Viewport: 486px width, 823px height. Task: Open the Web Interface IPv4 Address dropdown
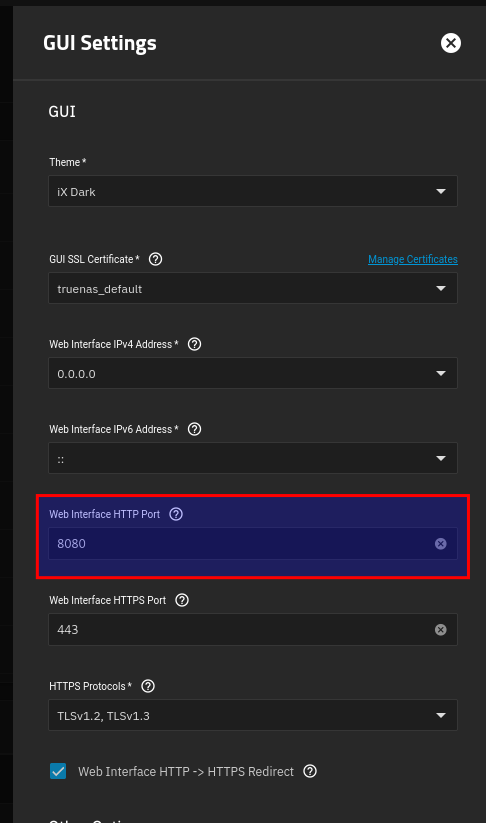click(x=252, y=373)
